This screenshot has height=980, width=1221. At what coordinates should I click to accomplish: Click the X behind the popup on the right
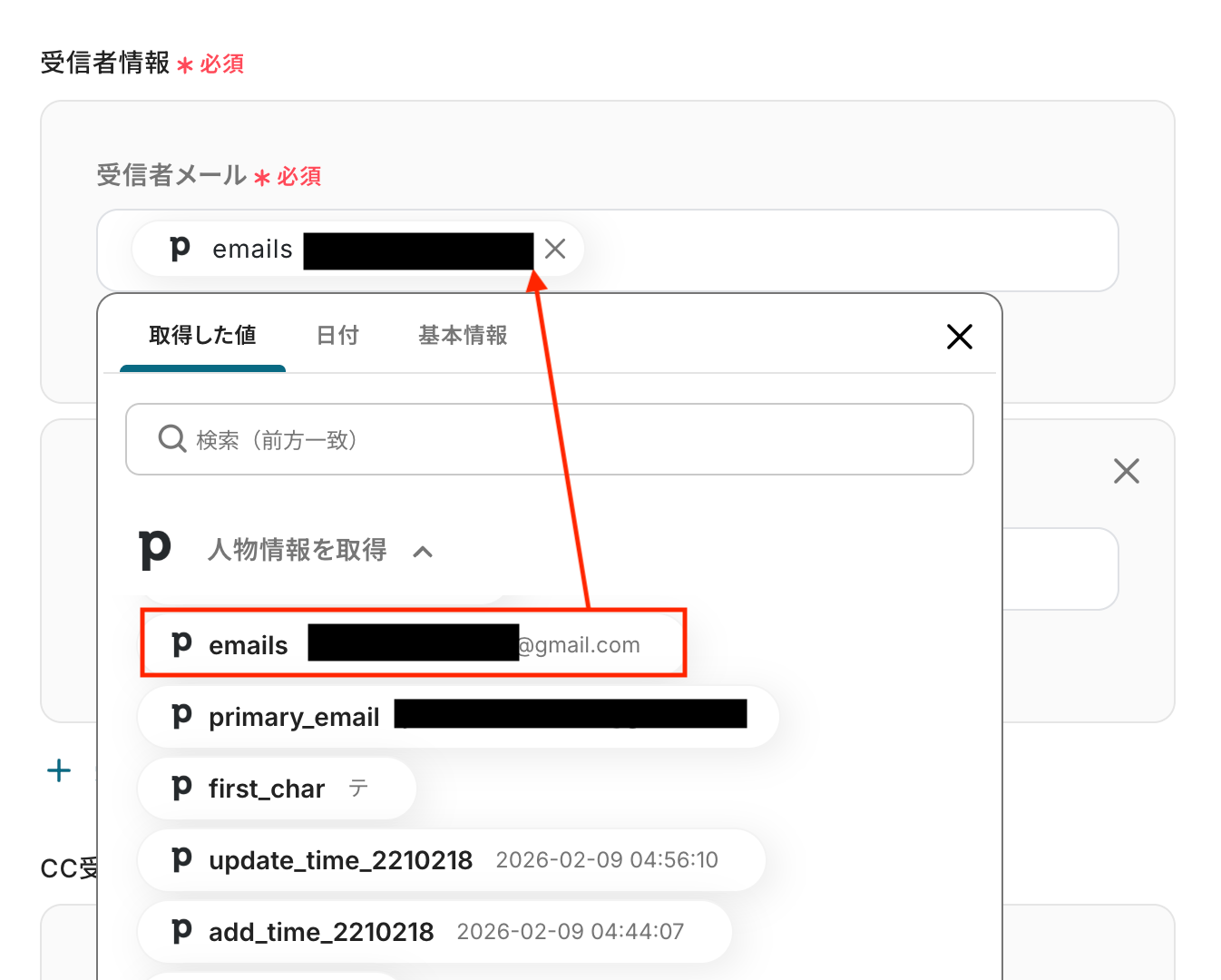click(1127, 471)
